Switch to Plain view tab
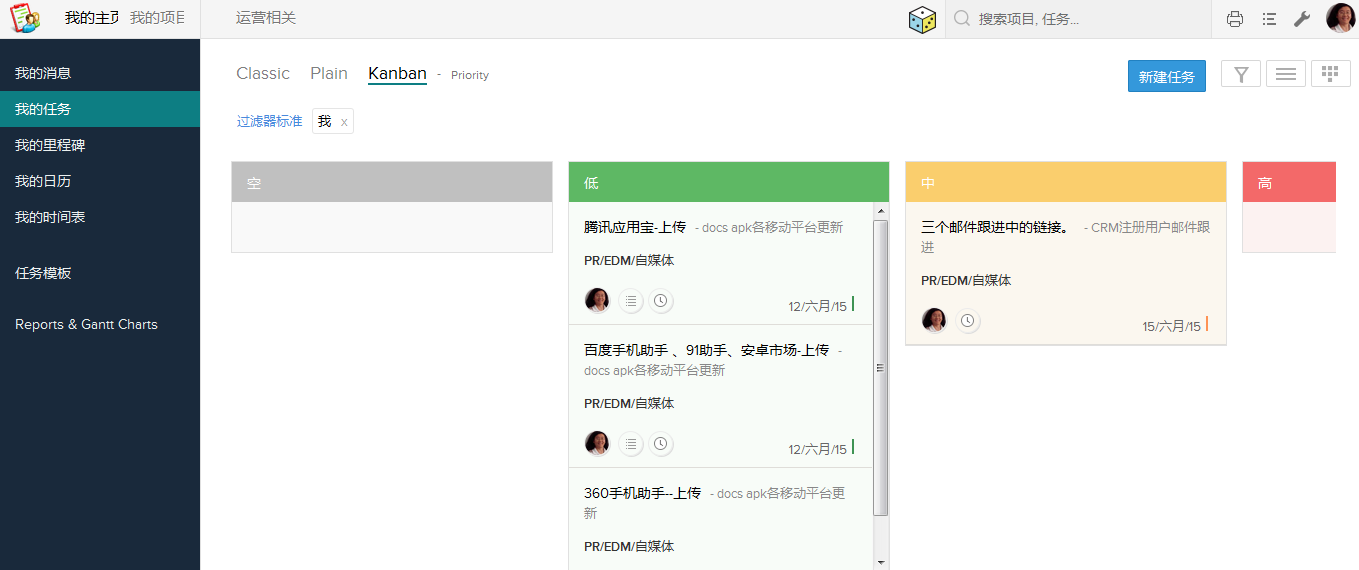Image resolution: width=1359 pixels, height=570 pixels. [329, 73]
